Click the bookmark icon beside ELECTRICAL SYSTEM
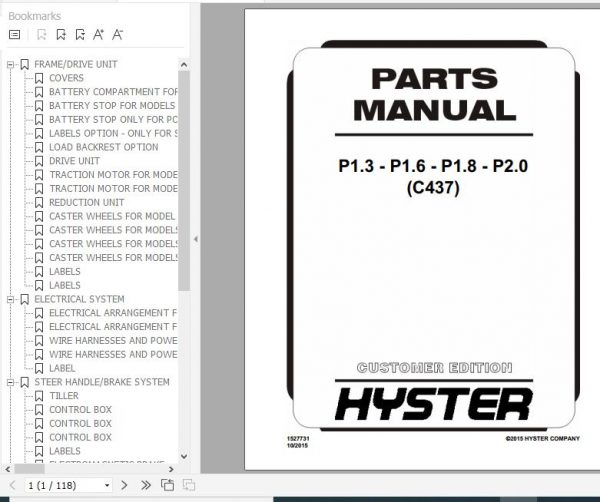The width and height of the screenshot is (600, 502). [x=24, y=300]
